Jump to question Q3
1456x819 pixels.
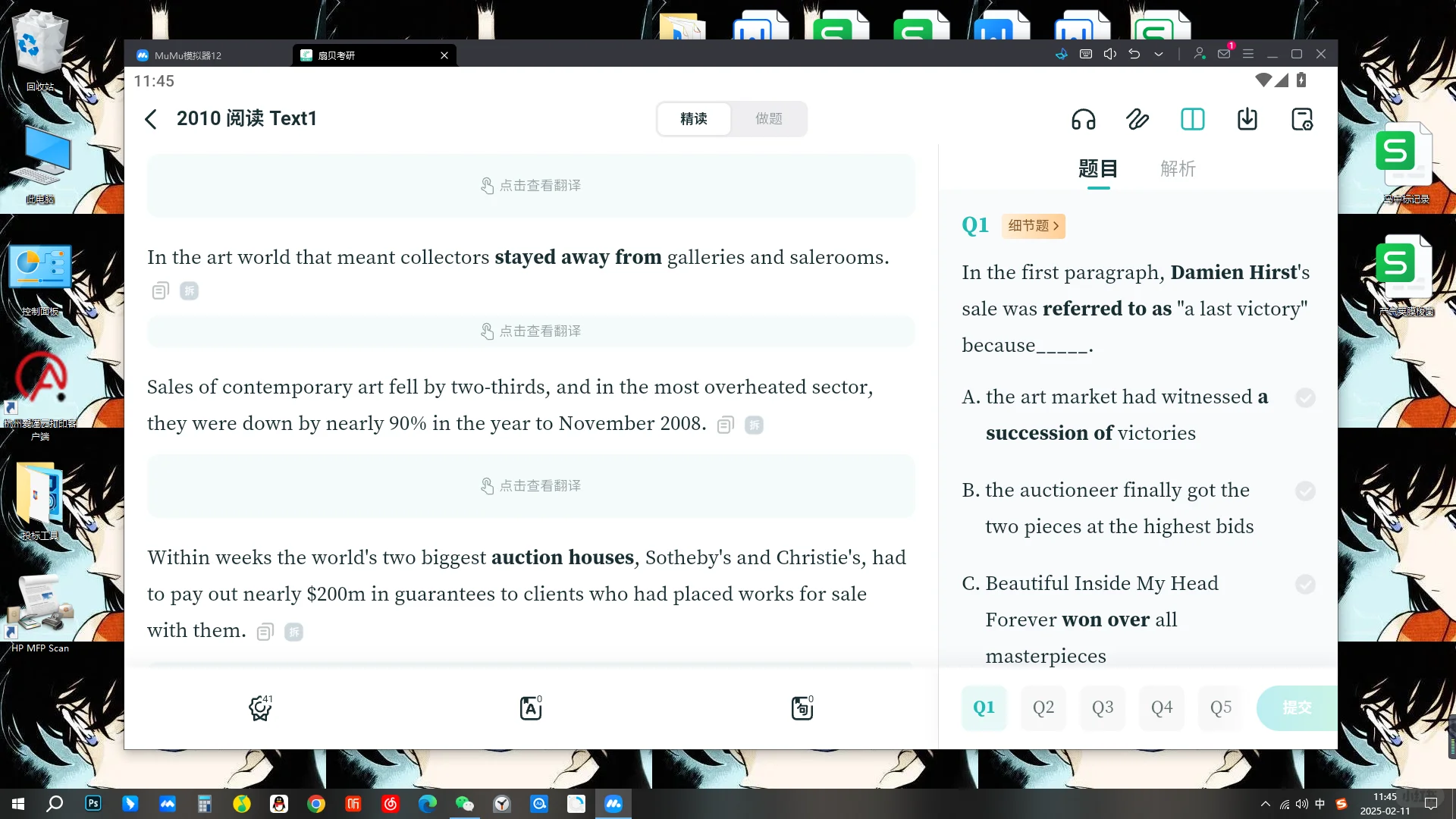click(x=1102, y=708)
